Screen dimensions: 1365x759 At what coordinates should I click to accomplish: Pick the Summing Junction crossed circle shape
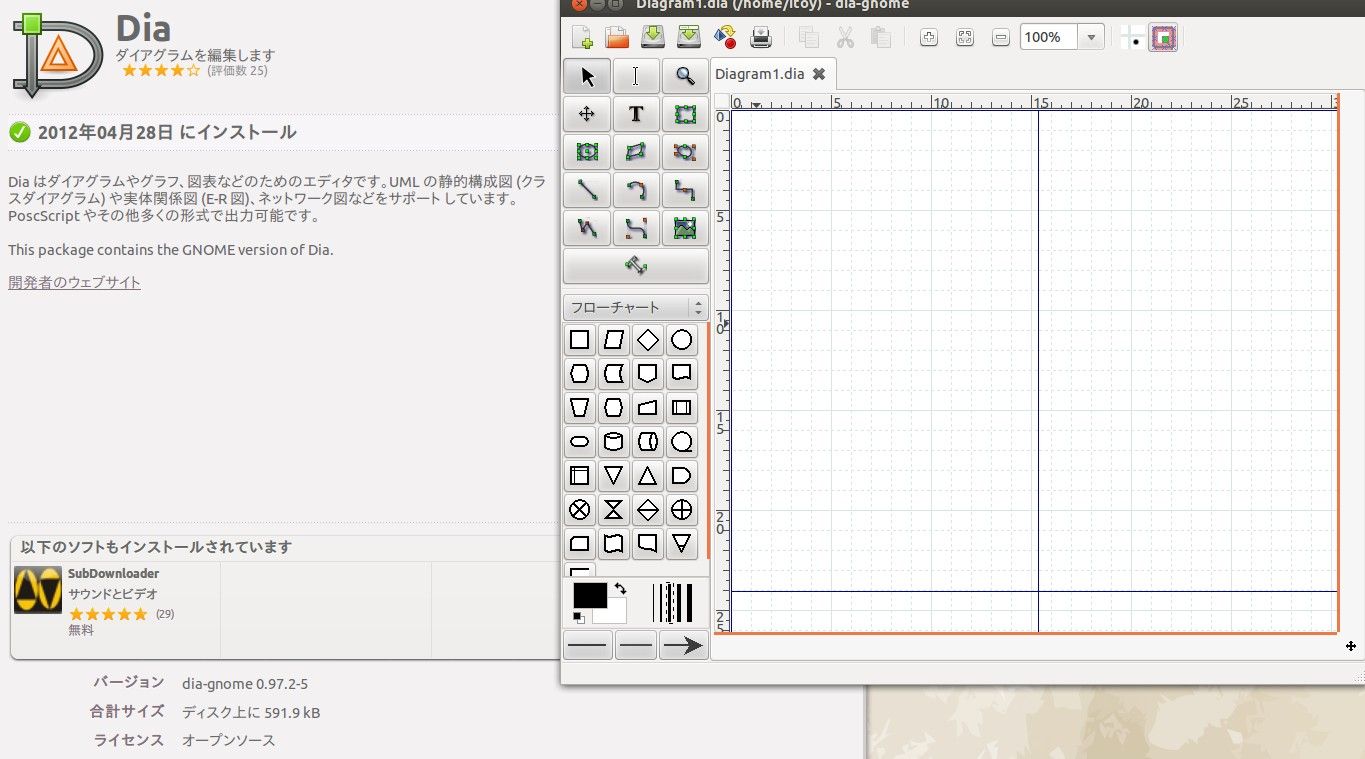(579, 510)
